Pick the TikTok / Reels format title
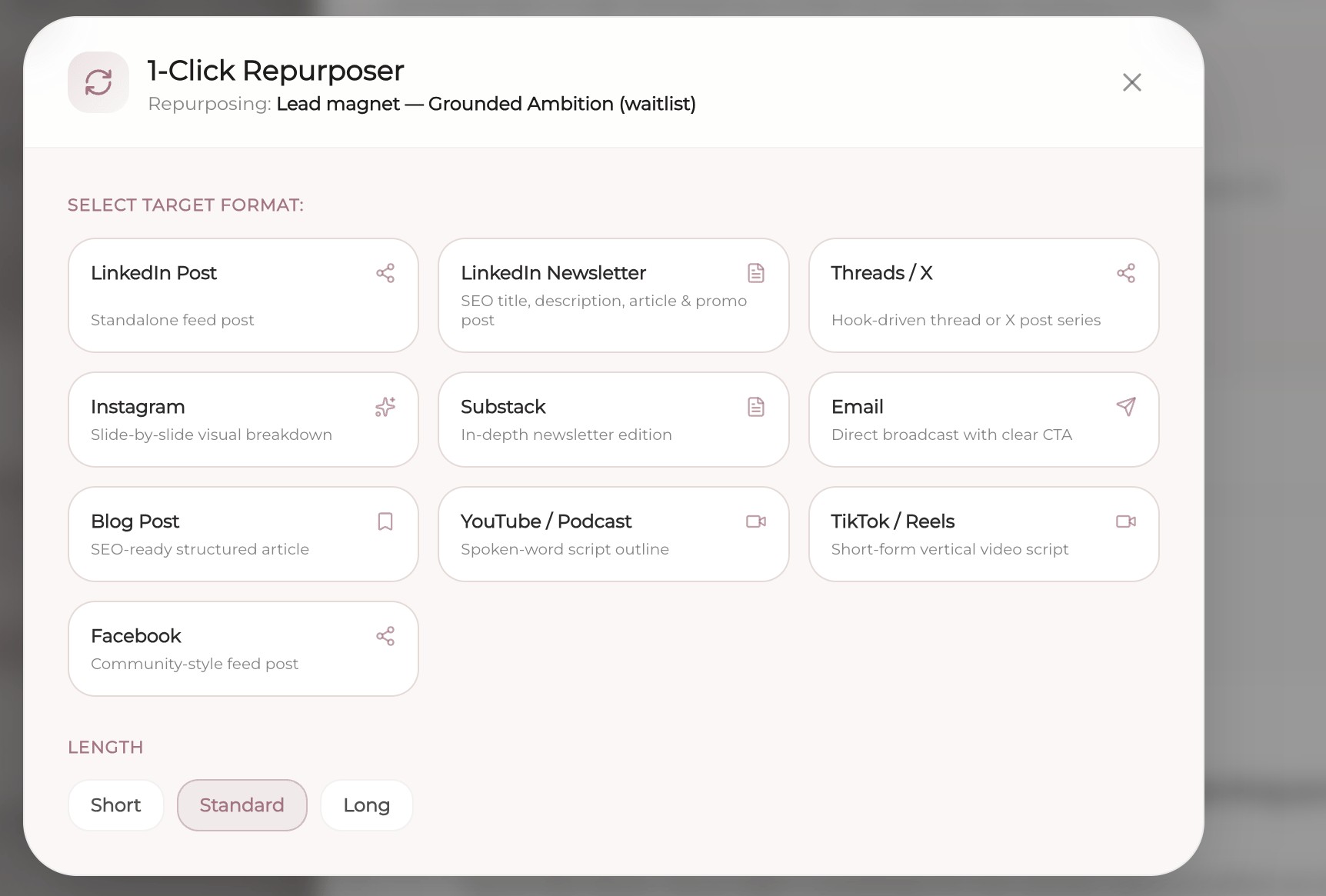This screenshot has height=896, width=1326. coord(892,521)
